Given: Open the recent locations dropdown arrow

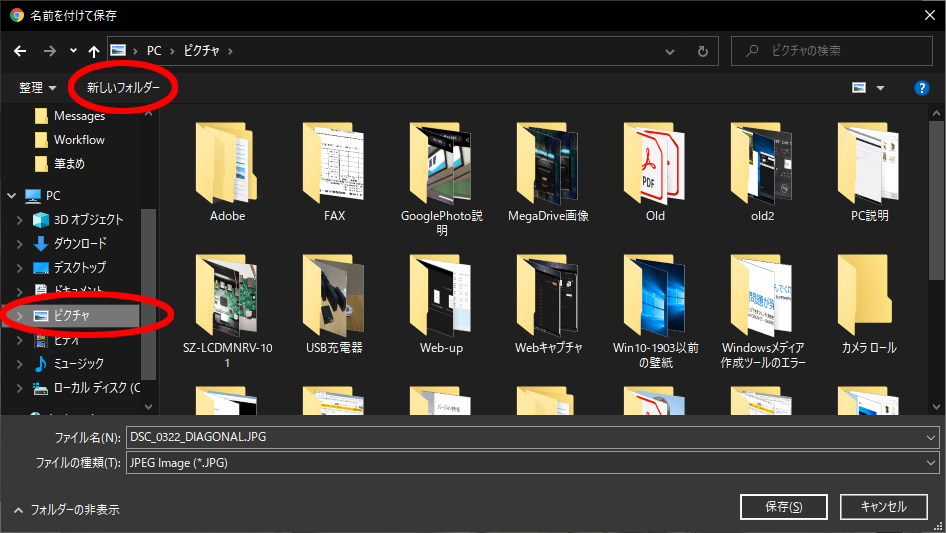Looking at the screenshot, I should pos(73,50).
